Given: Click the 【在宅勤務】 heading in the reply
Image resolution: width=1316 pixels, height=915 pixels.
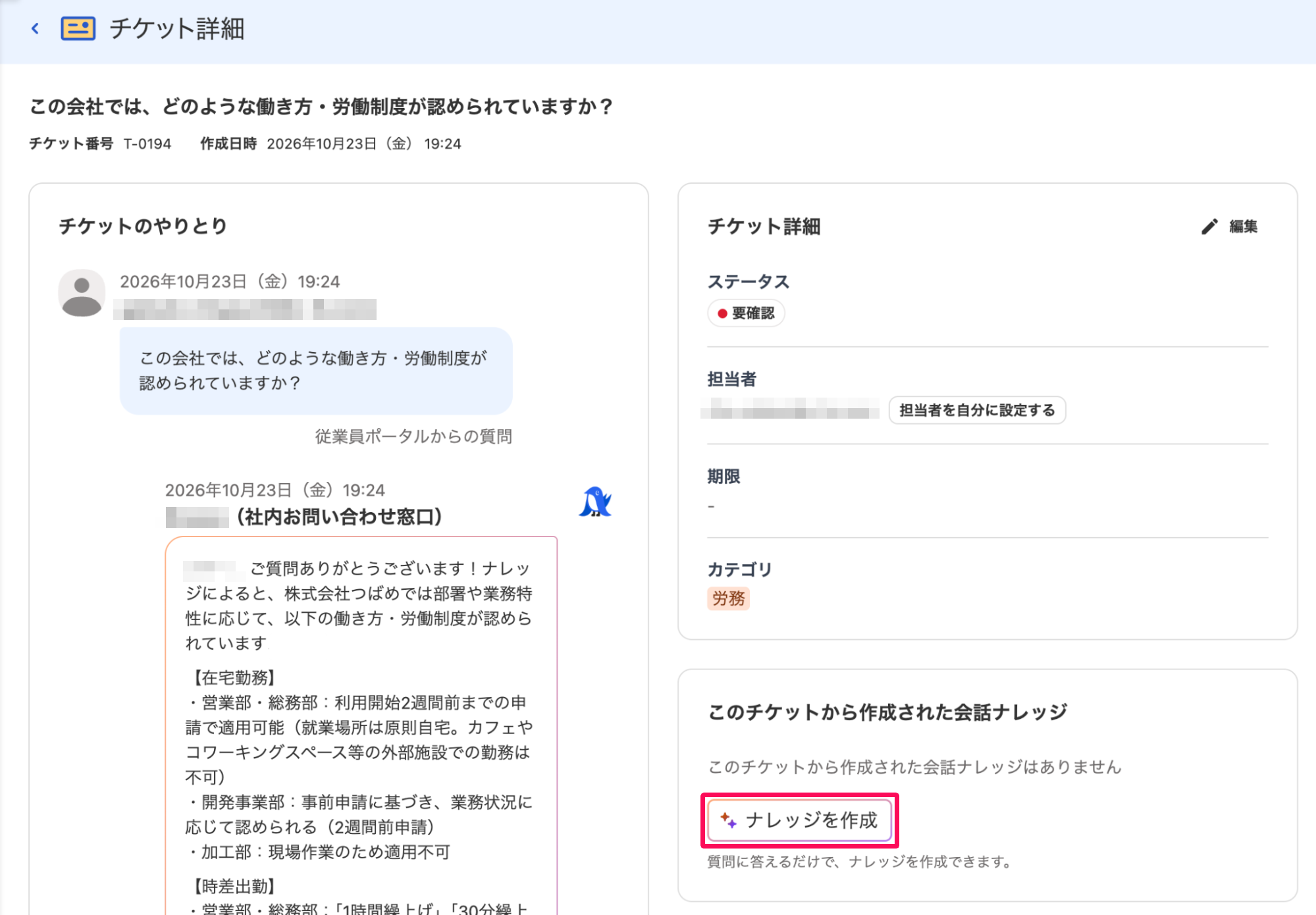Looking at the screenshot, I should click(234, 678).
